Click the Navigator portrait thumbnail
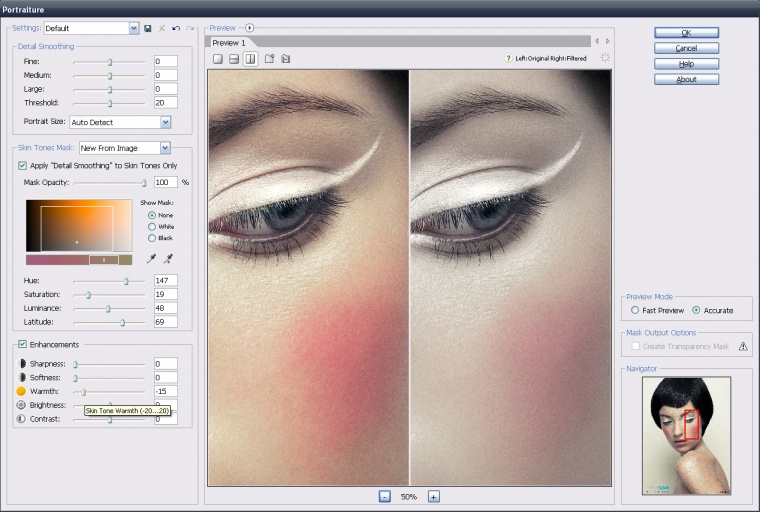 pos(686,436)
